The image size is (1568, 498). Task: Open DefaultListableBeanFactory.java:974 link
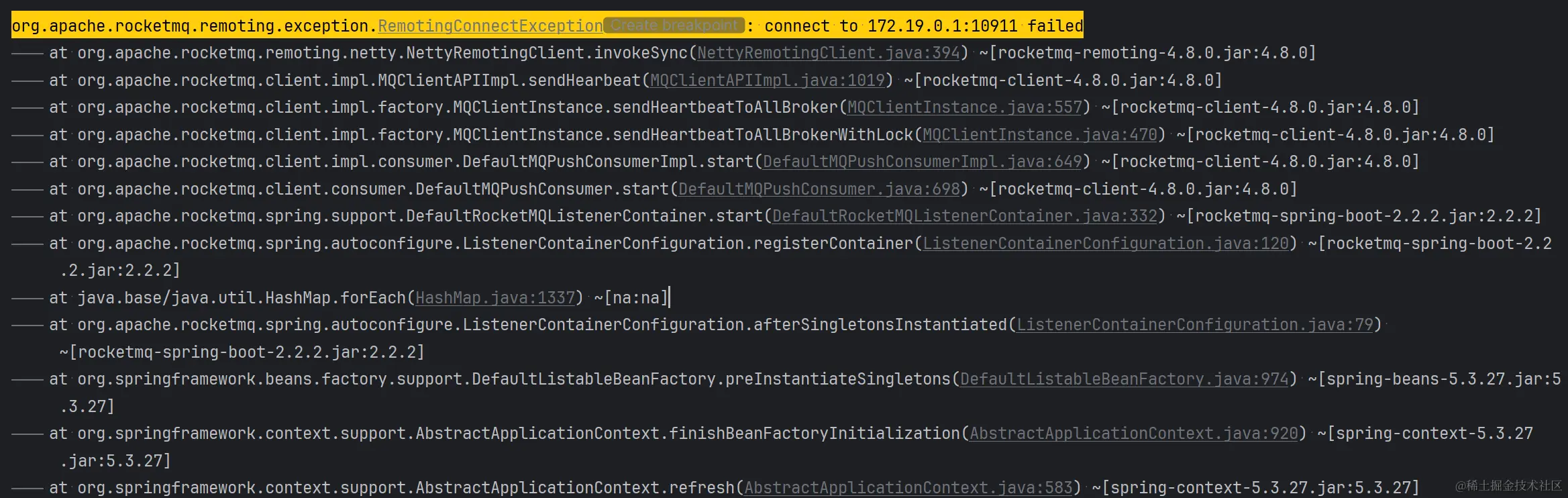click(x=1125, y=379)
